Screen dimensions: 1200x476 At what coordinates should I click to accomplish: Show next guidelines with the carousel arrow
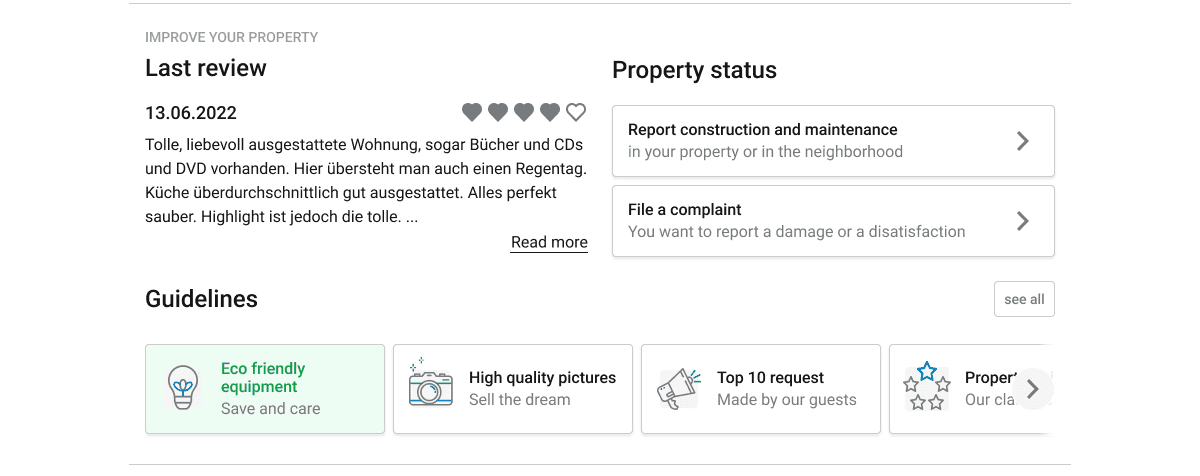click(1033, 389)
